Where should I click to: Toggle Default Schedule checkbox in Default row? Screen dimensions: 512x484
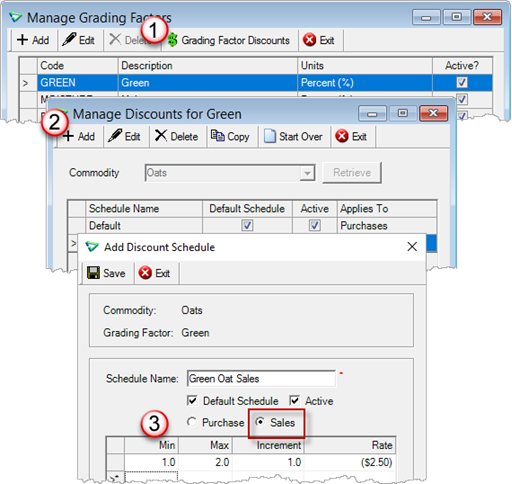(x=247, y=226)
